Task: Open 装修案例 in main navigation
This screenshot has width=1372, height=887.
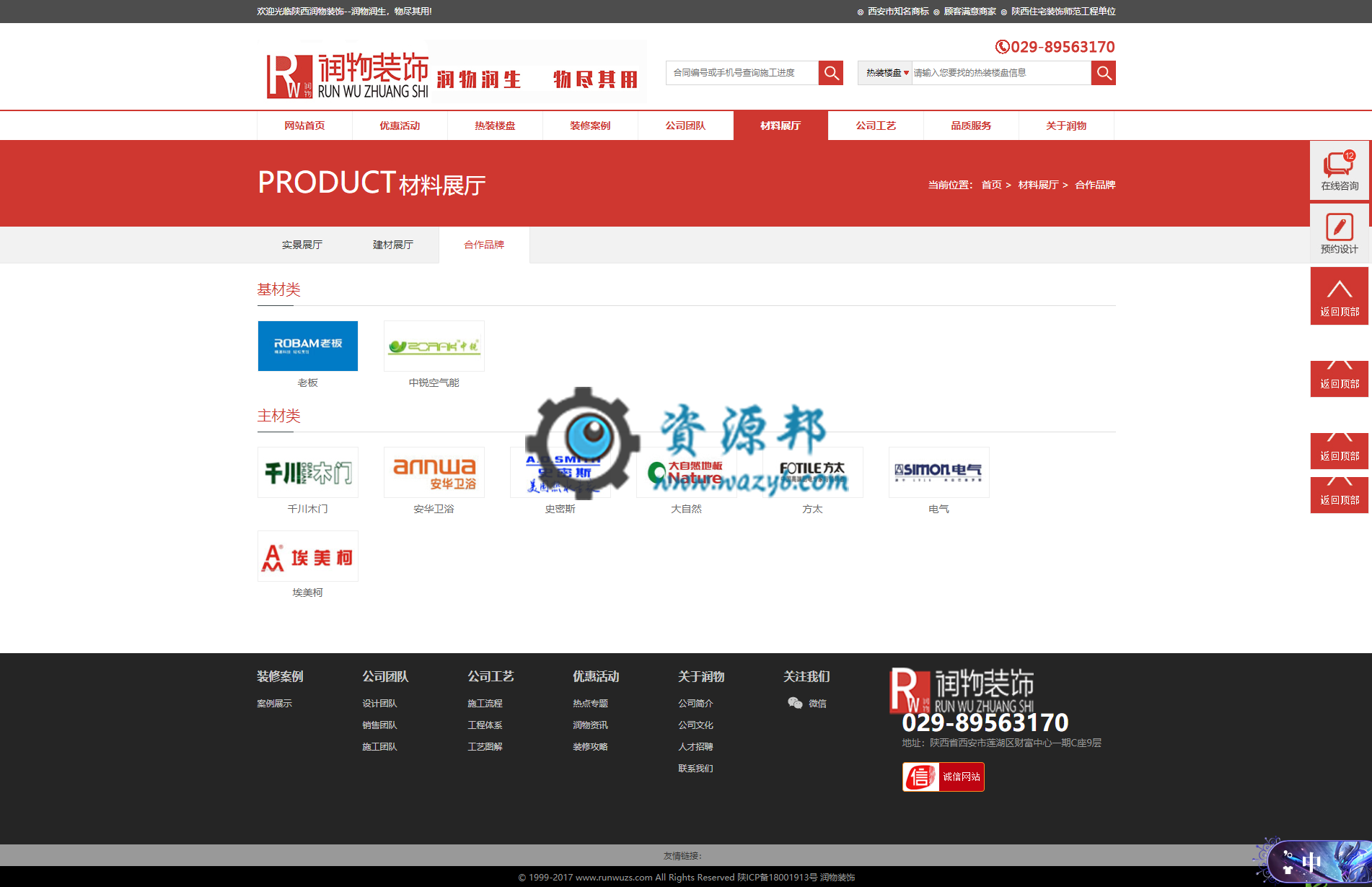Action: [x=590, y=126]
